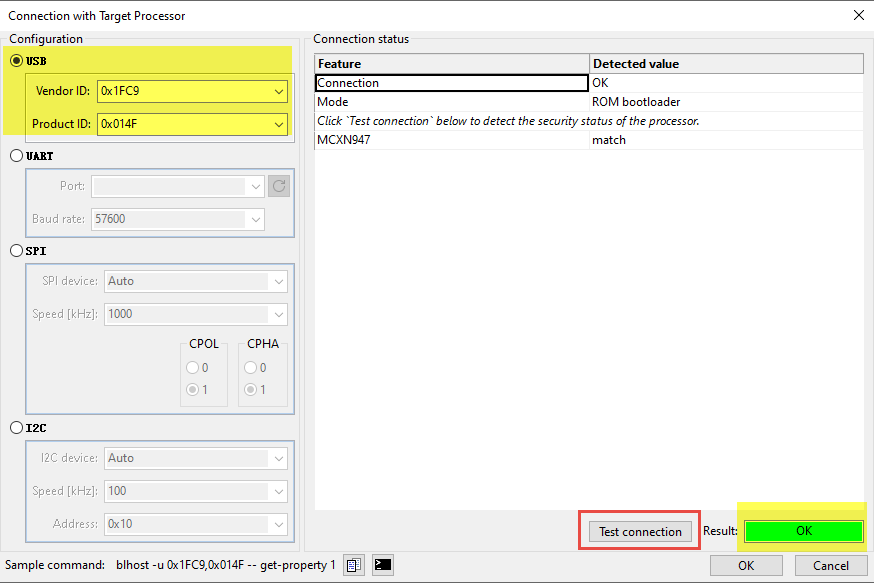Enable the SPI connection option
The width and height of the screenshot is (874, 583).
(x=16, y=250)
